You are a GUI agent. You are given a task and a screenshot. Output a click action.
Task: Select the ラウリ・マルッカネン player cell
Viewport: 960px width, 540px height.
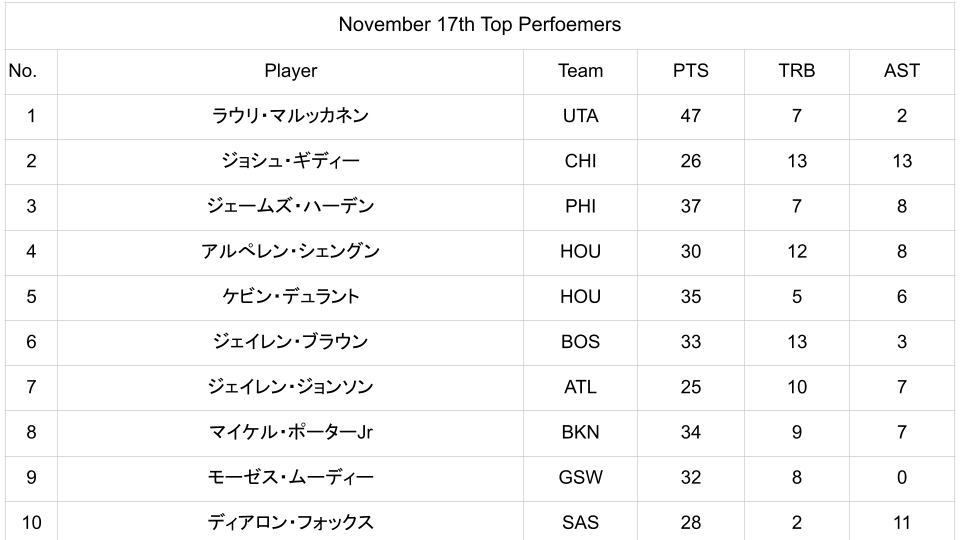point(290,116)
